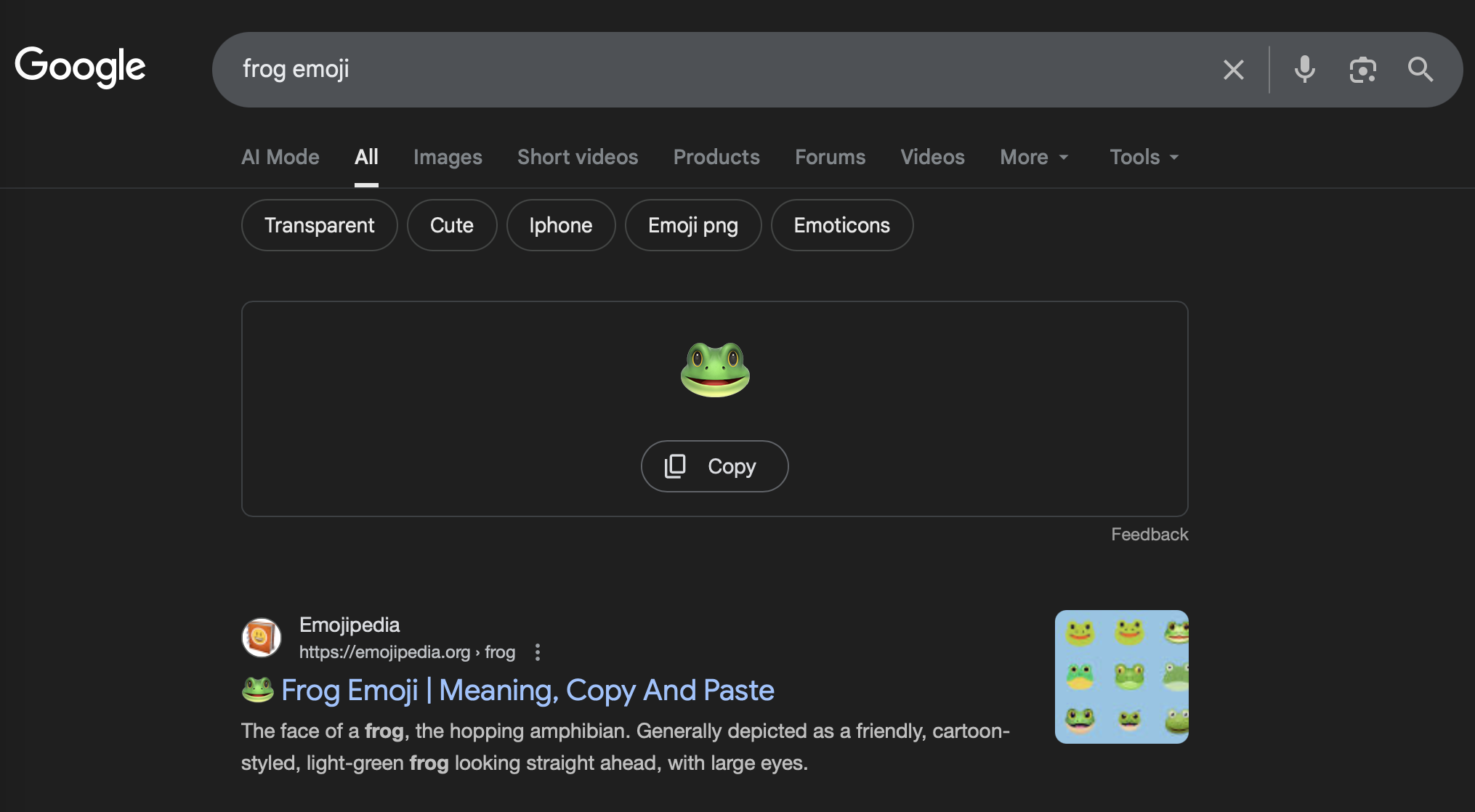Click the Google logo
1475x812 pixels.
(x=80, y=67)
